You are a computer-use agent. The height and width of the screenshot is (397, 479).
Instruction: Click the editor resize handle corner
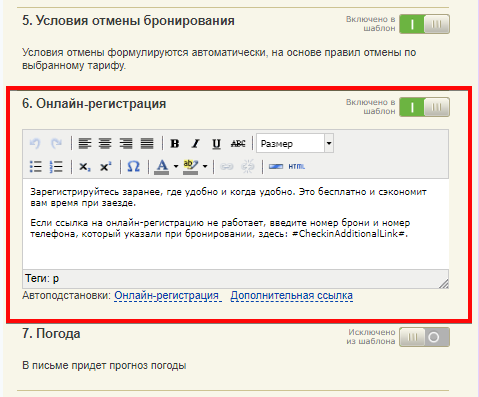(x=444, y=284)
